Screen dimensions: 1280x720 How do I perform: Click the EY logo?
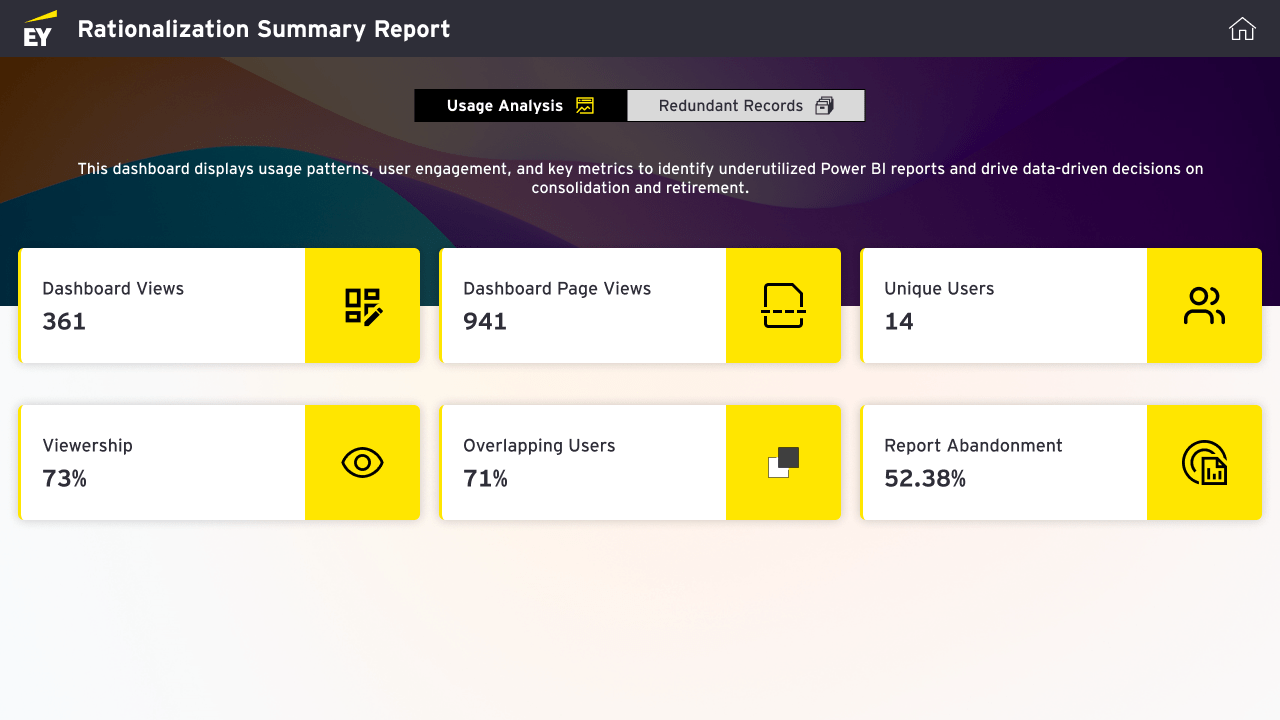(40, 29)
